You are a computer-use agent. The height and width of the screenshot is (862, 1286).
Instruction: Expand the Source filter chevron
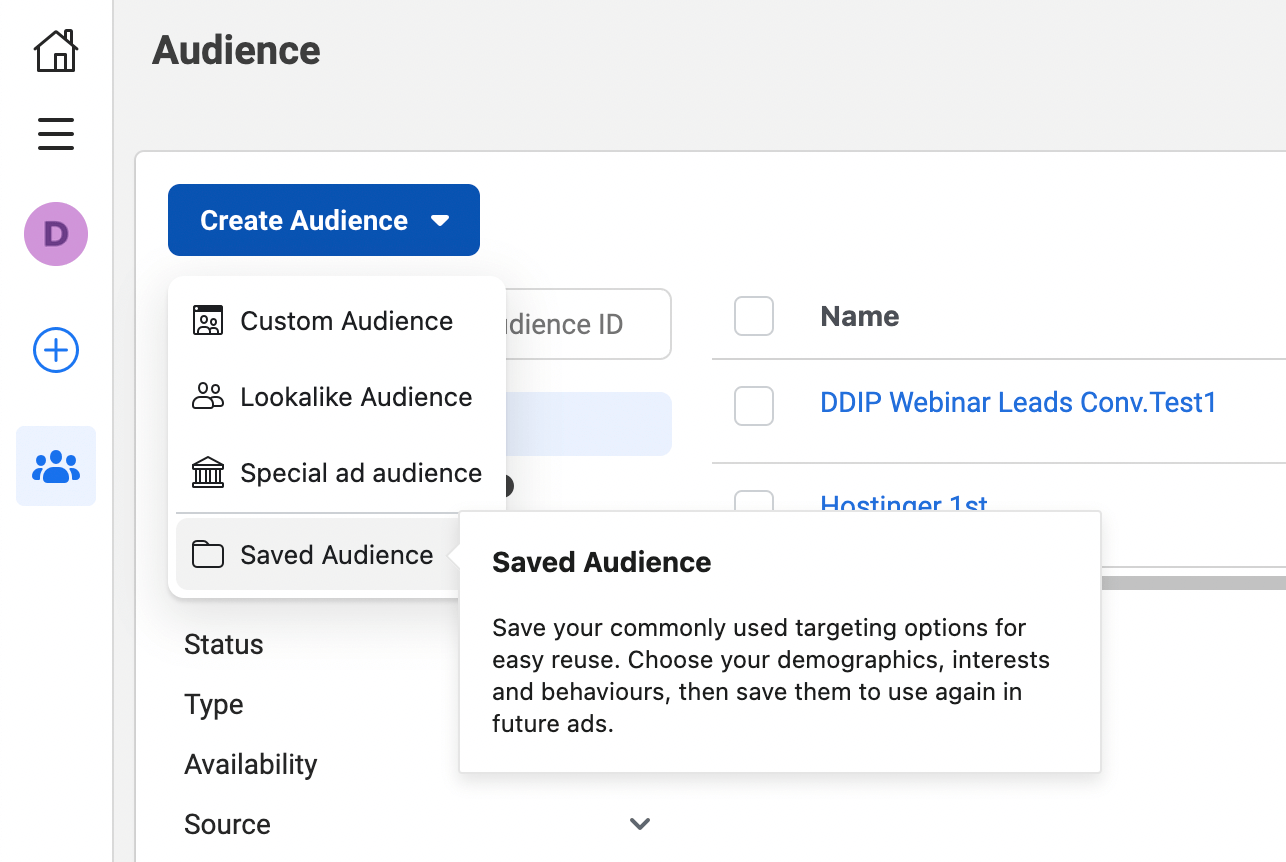click(x=640, y=824)
